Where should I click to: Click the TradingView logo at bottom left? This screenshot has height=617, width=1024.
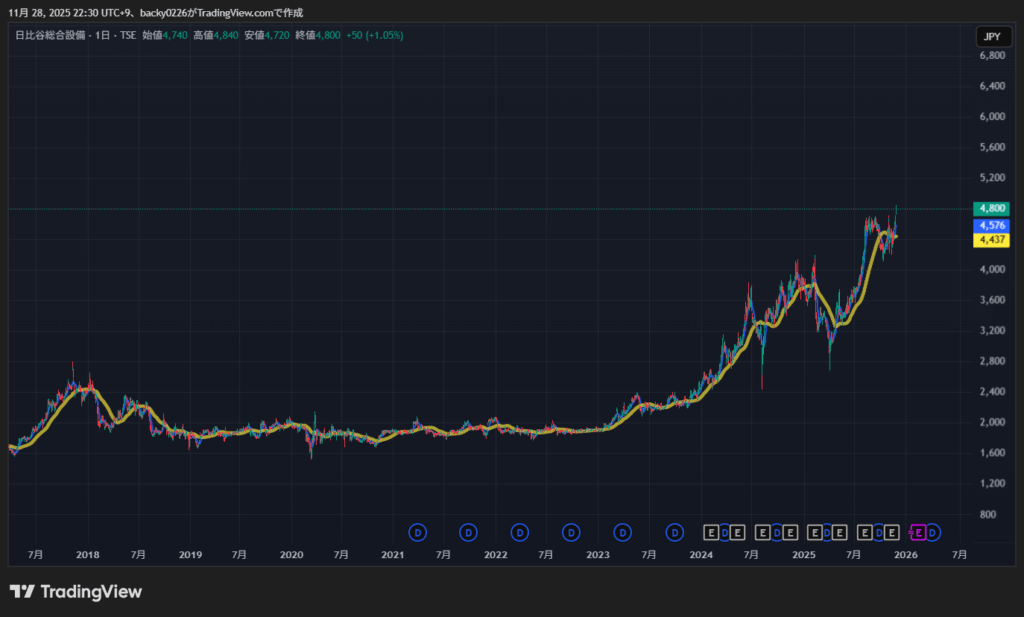76,592
